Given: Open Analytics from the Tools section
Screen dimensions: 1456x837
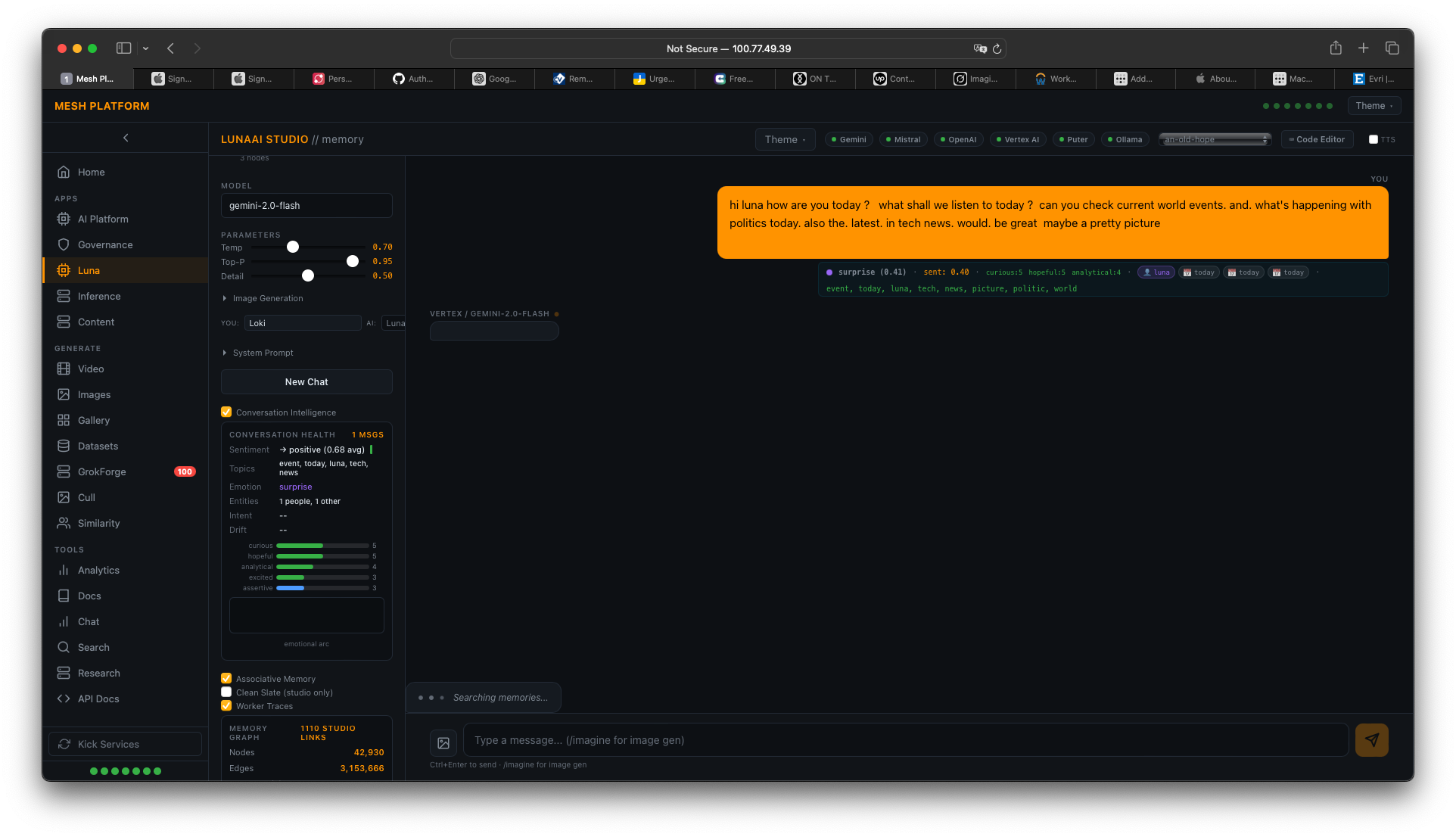Looking at the screenshot, I should coord(99,570).
